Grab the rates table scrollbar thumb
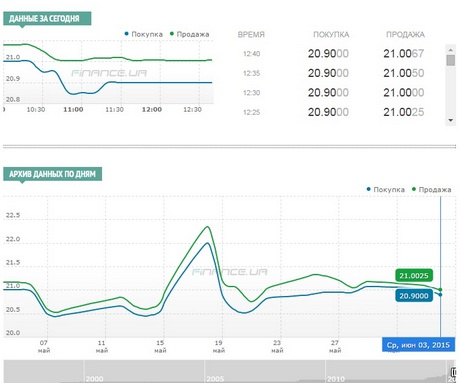460x383 pixels. [x=451, y=61]
